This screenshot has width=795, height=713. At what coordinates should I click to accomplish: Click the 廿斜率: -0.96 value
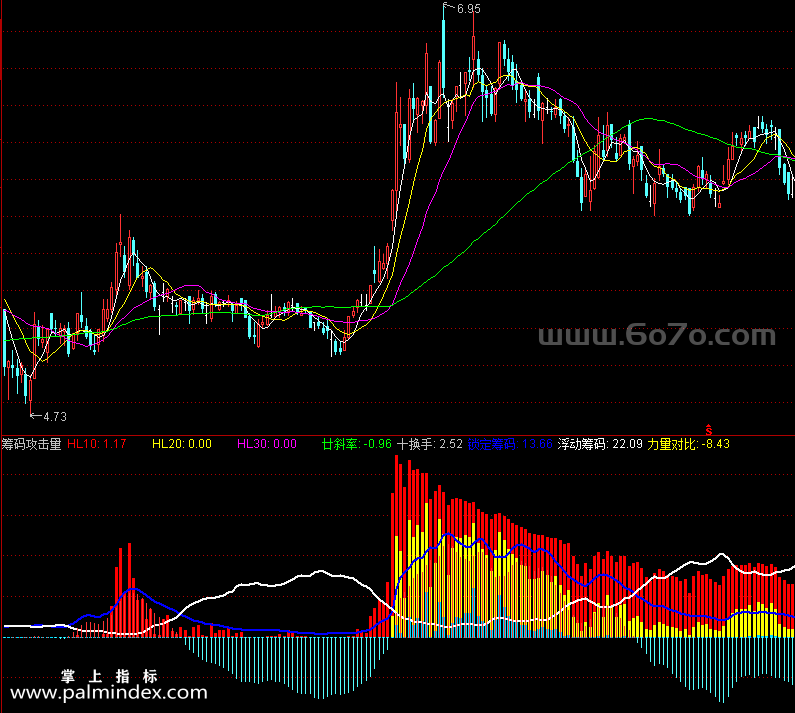pos(356,444)
